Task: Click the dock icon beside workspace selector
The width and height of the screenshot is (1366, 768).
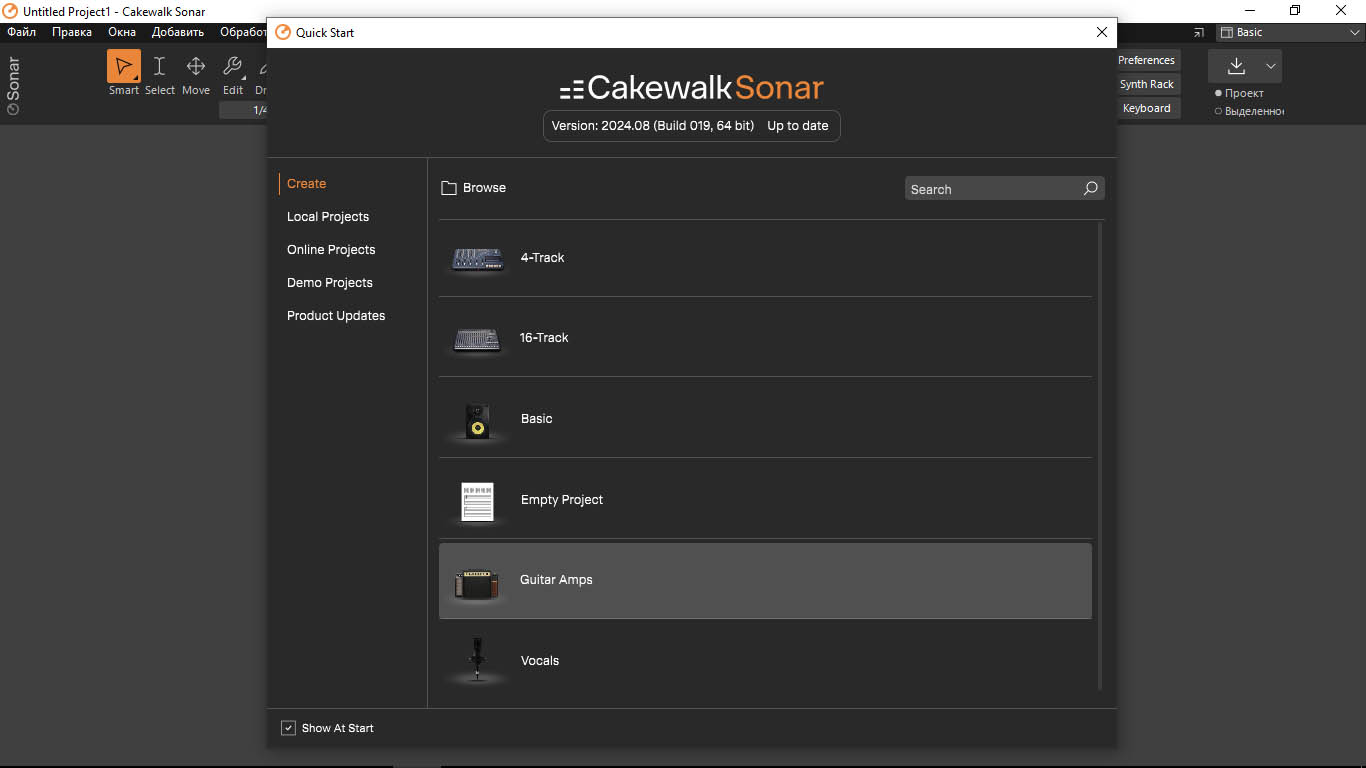Action: tap(1199, 32)
